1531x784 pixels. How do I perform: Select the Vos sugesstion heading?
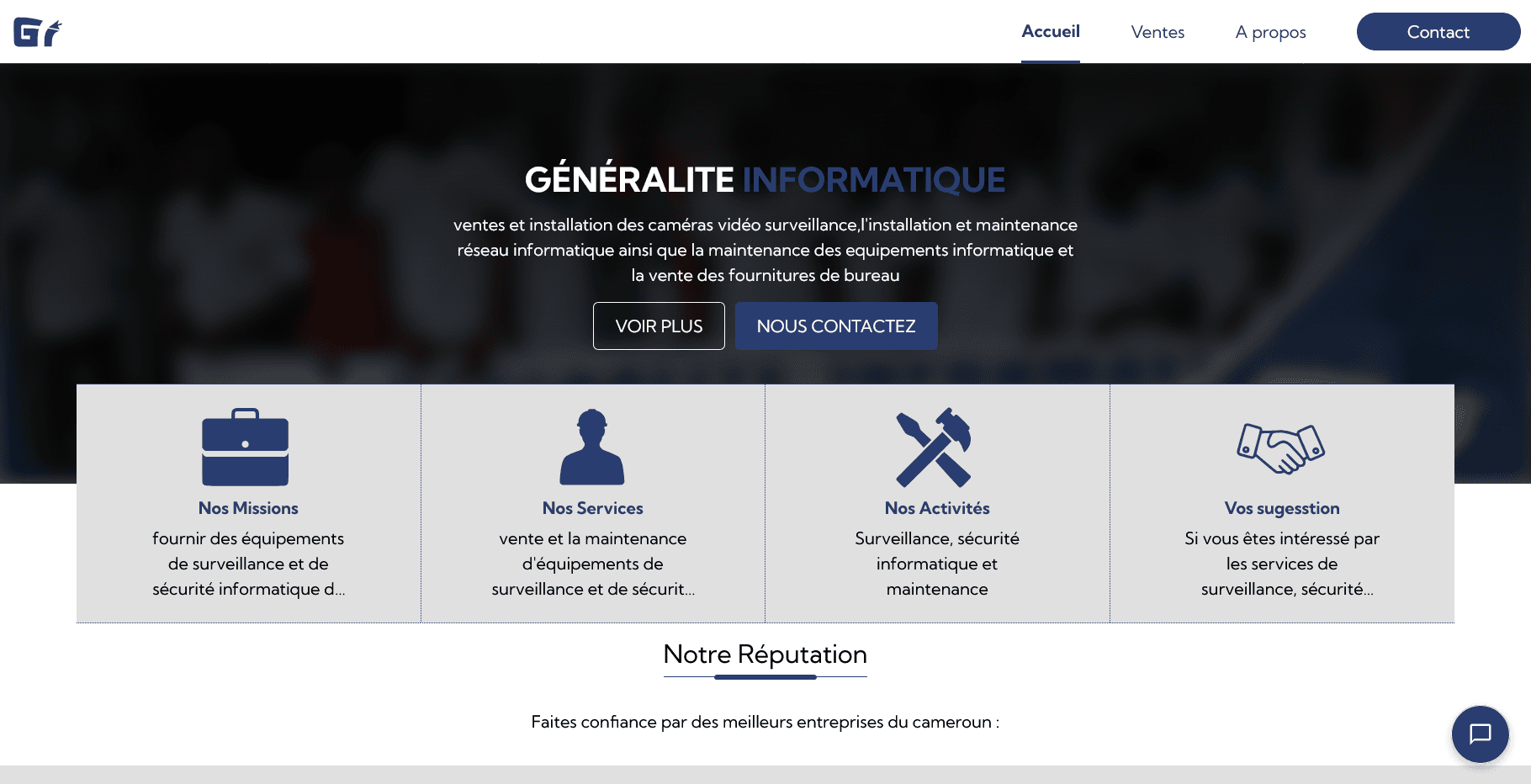tap(1282, 508)
